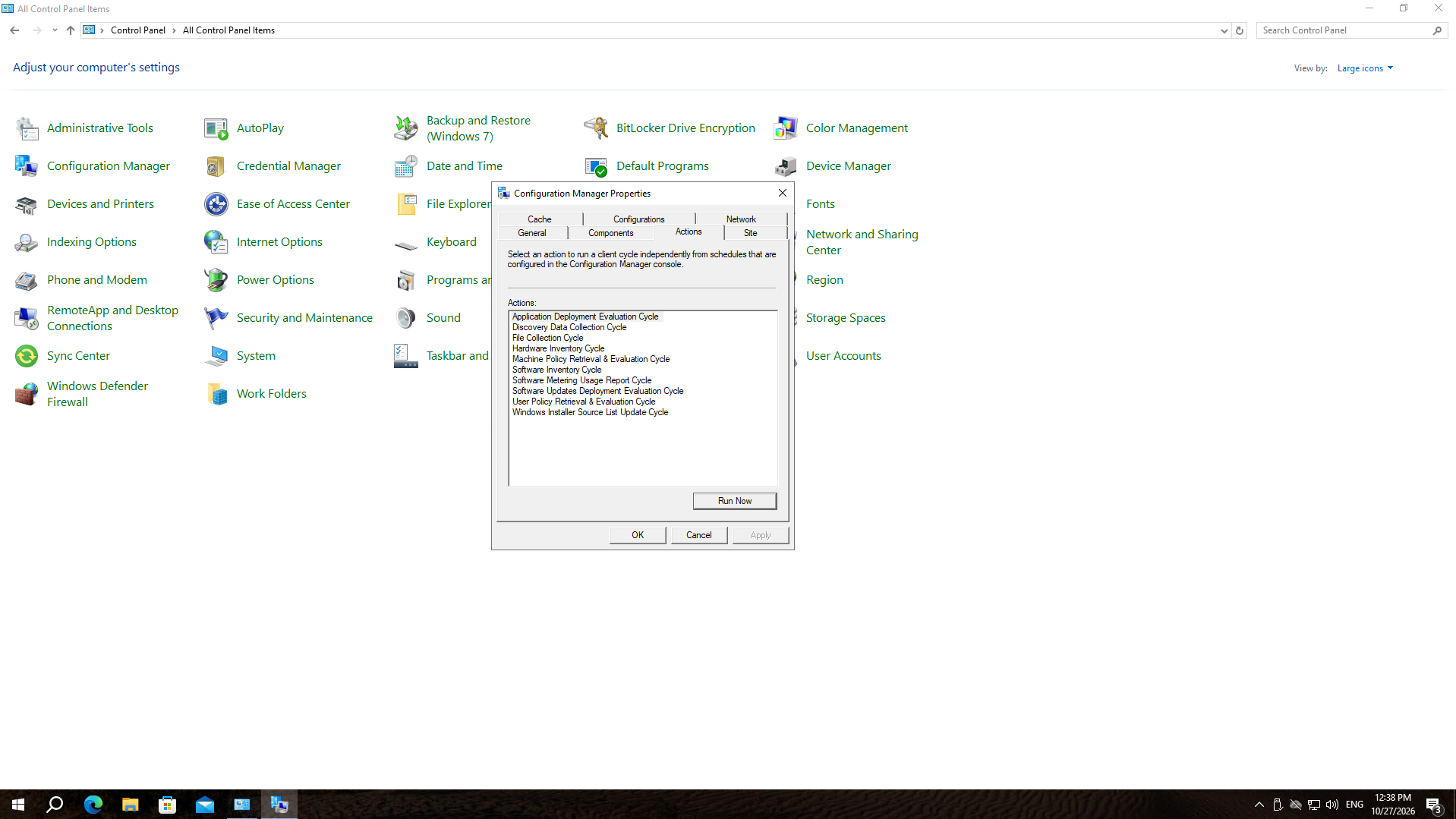This screenshot has height=819, width=1456.
Task: Switch to the Site tab
Action: point(750,233)
